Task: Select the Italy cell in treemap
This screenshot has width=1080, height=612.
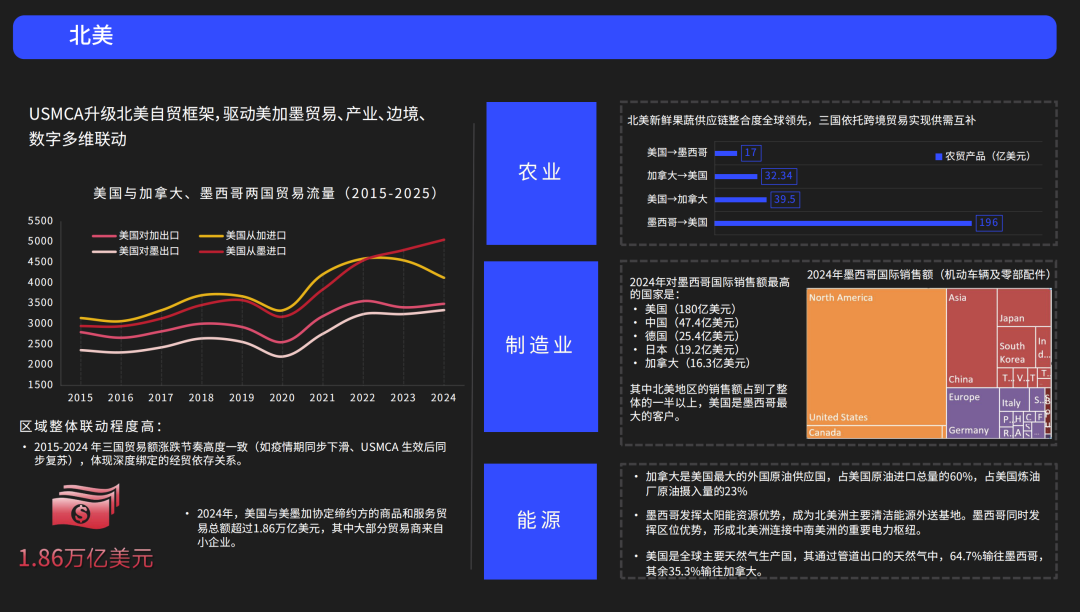Action: click(1012, 402)
